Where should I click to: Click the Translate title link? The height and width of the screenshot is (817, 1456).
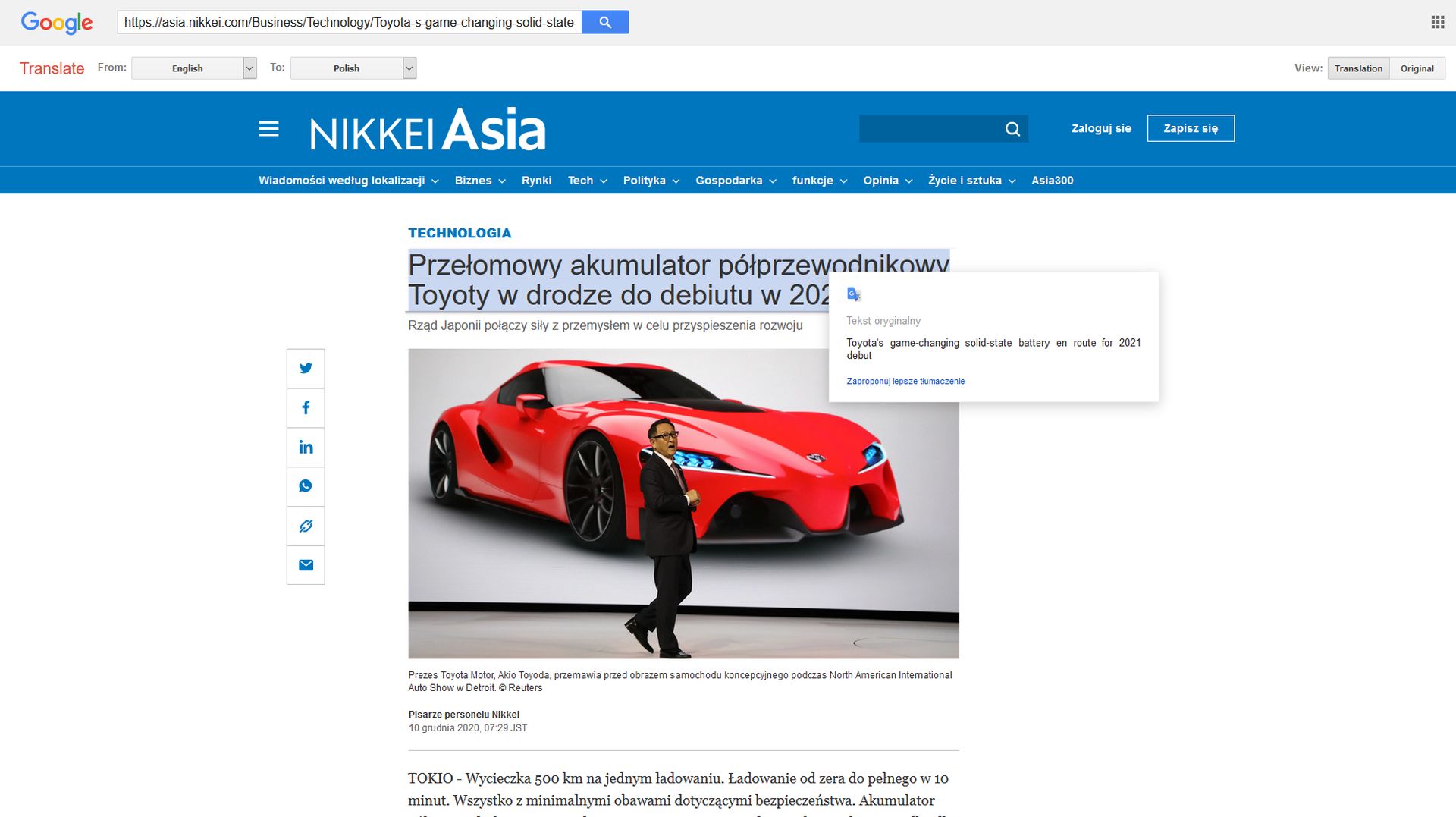[52, 68]
